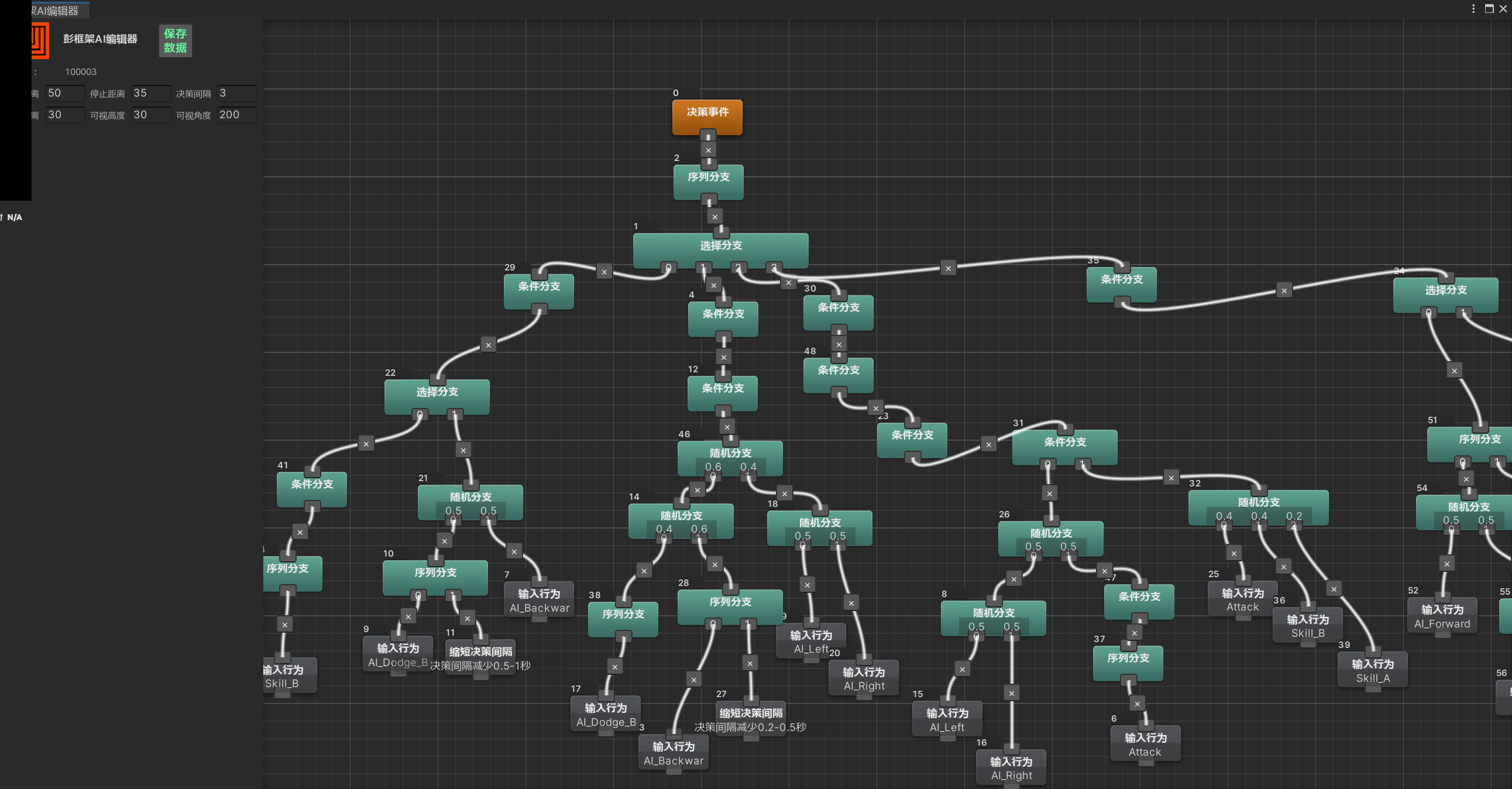Click the orange 决策事件 root node
The image size is (1512, 789).
pos(707,117)
